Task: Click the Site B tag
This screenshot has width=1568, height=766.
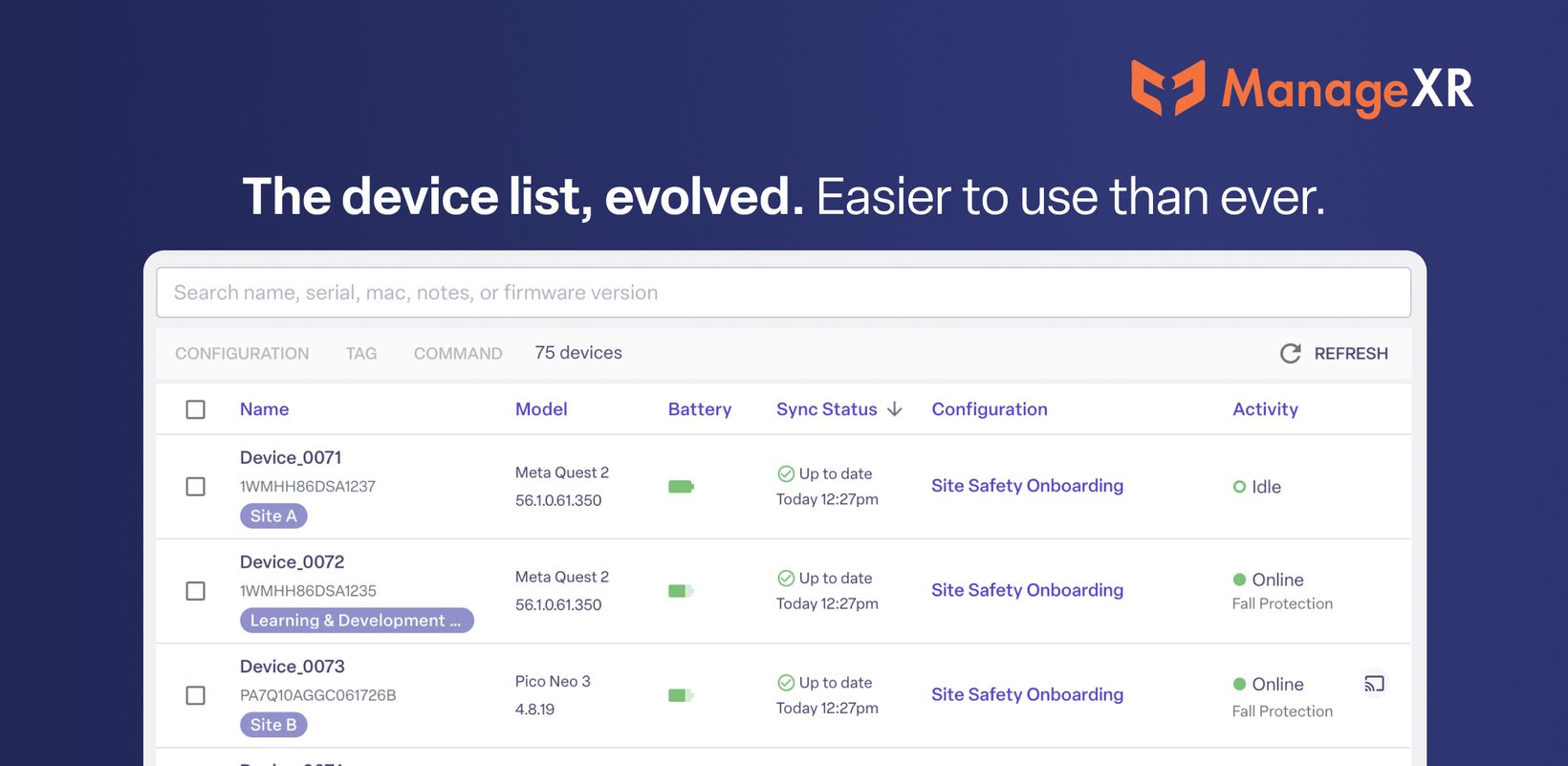Action: (273, 725)
